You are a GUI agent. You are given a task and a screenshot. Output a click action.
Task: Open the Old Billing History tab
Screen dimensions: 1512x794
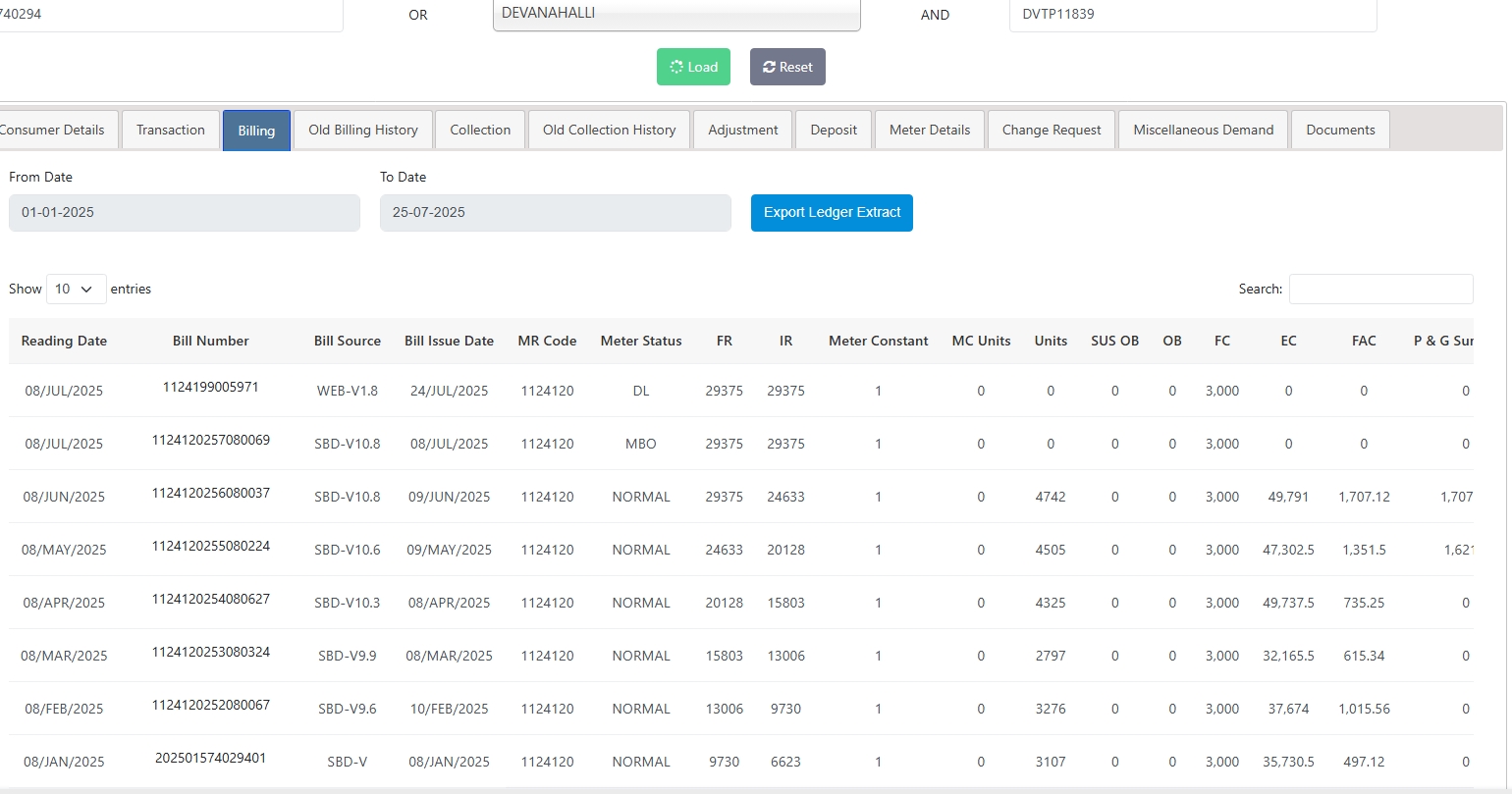(363, 130)
